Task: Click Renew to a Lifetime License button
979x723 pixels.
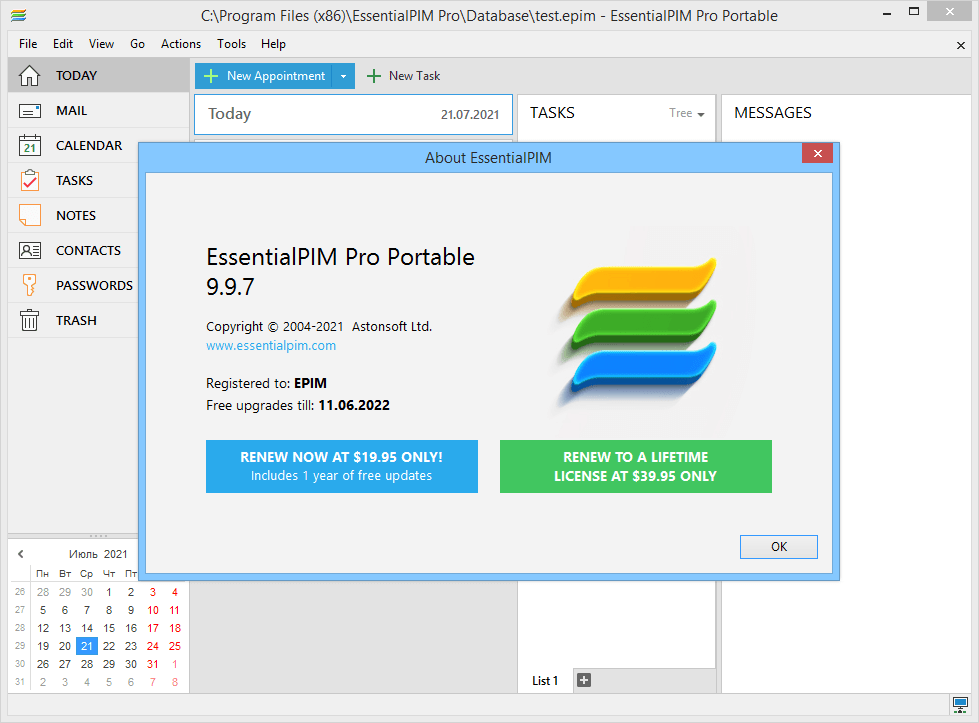Action: click(x=636, y=466)
